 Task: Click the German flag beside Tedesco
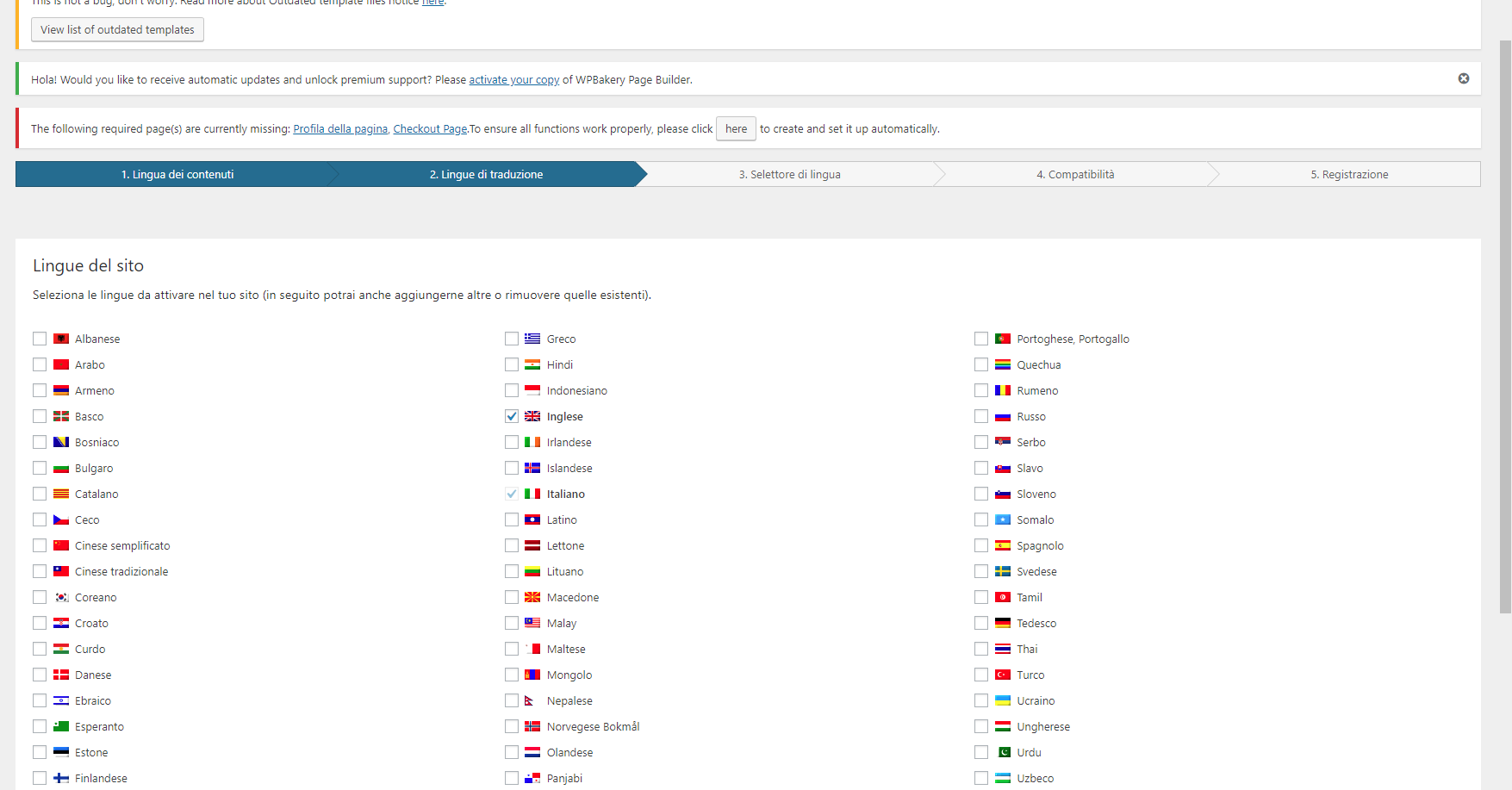(x=1003, y=623)
